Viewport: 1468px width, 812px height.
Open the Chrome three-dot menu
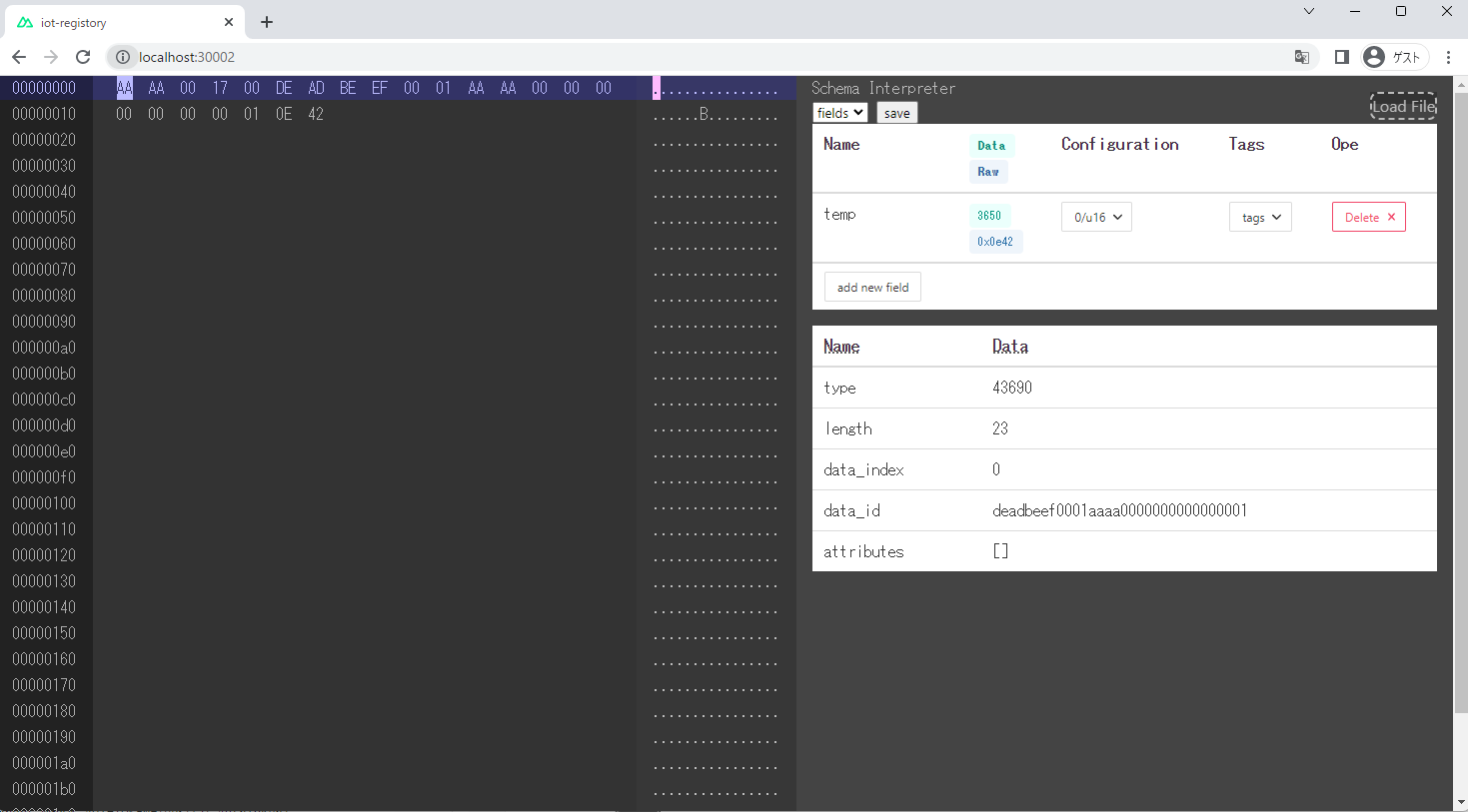1448,57
